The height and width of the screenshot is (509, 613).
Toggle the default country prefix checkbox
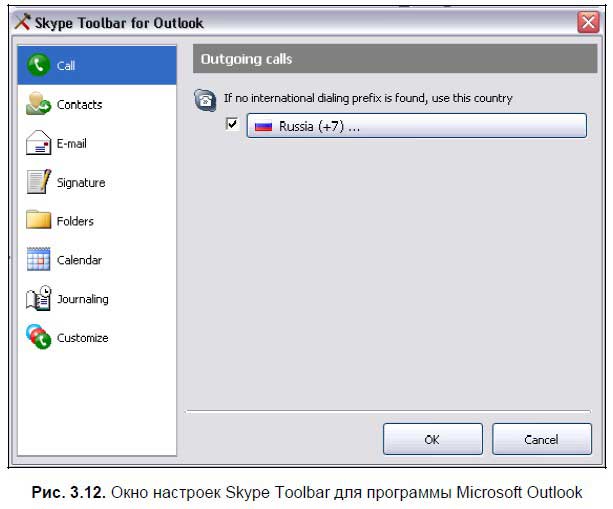click(233, 125)
